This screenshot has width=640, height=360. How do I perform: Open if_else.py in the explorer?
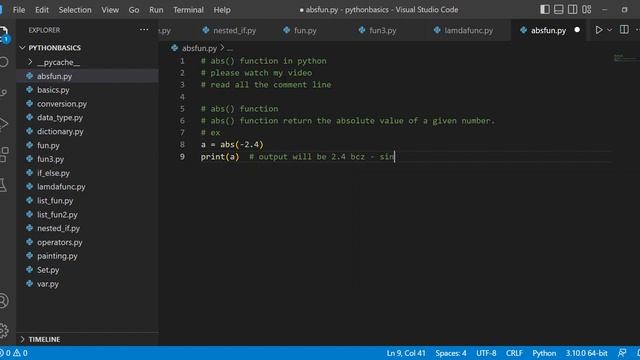pyautogui.click(x=53, y=173)
